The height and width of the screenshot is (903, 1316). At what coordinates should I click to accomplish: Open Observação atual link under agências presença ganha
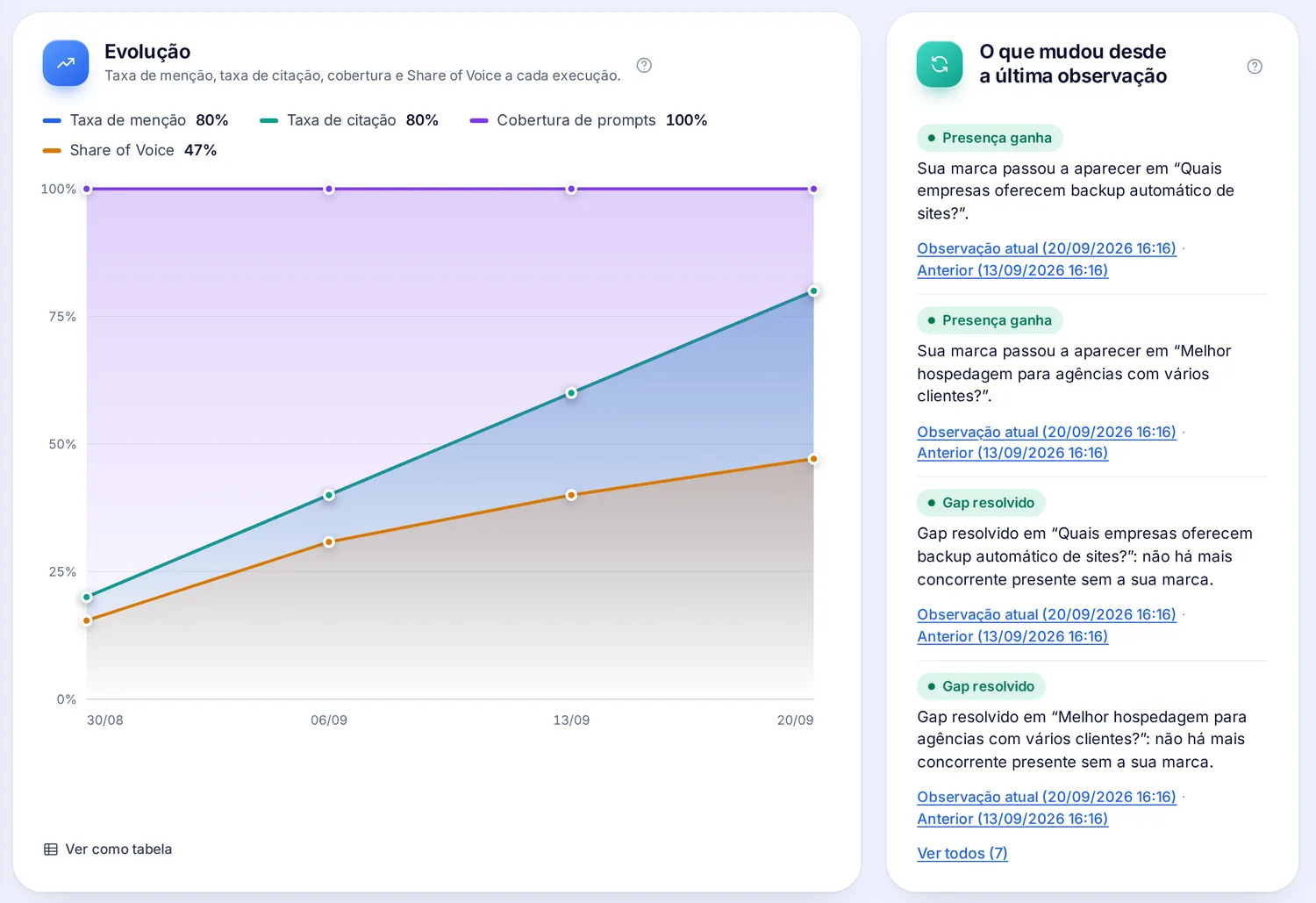click(1047, 432)
